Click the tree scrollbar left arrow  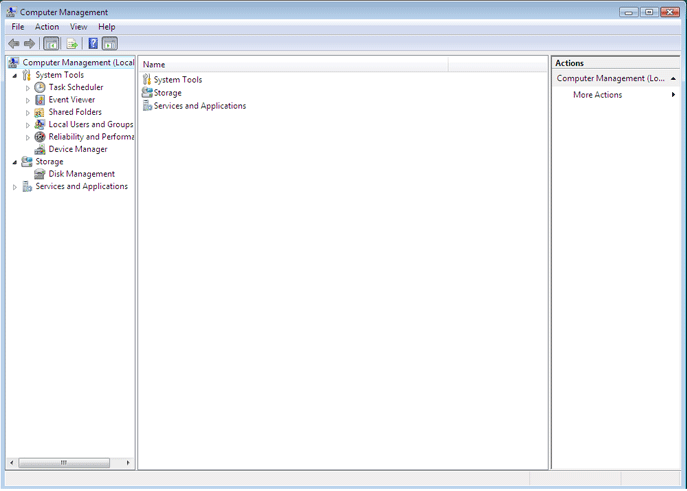(x=12, y=463)
